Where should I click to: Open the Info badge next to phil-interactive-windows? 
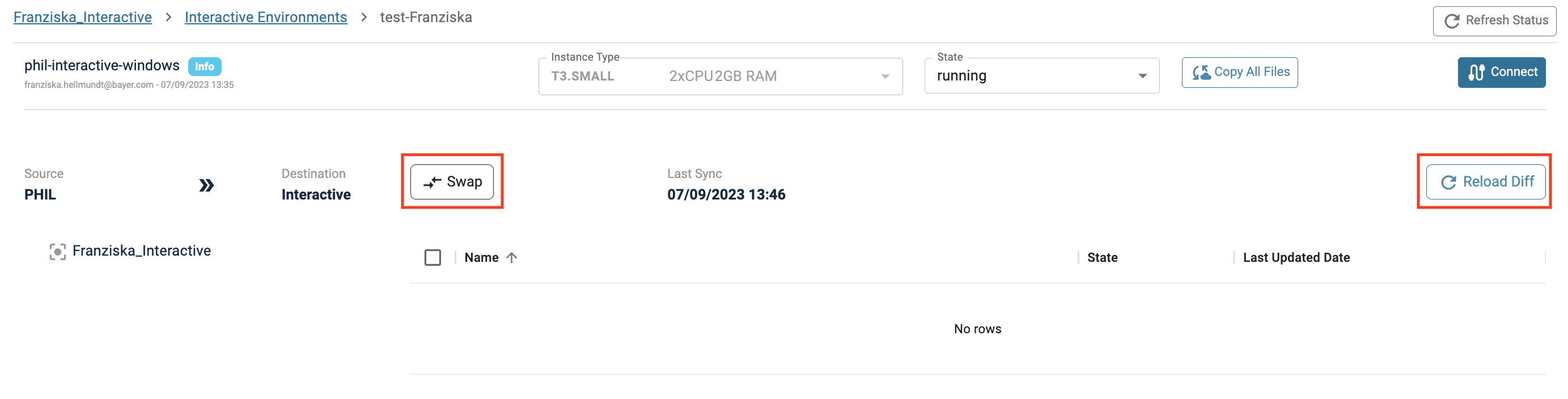[205, 66]
